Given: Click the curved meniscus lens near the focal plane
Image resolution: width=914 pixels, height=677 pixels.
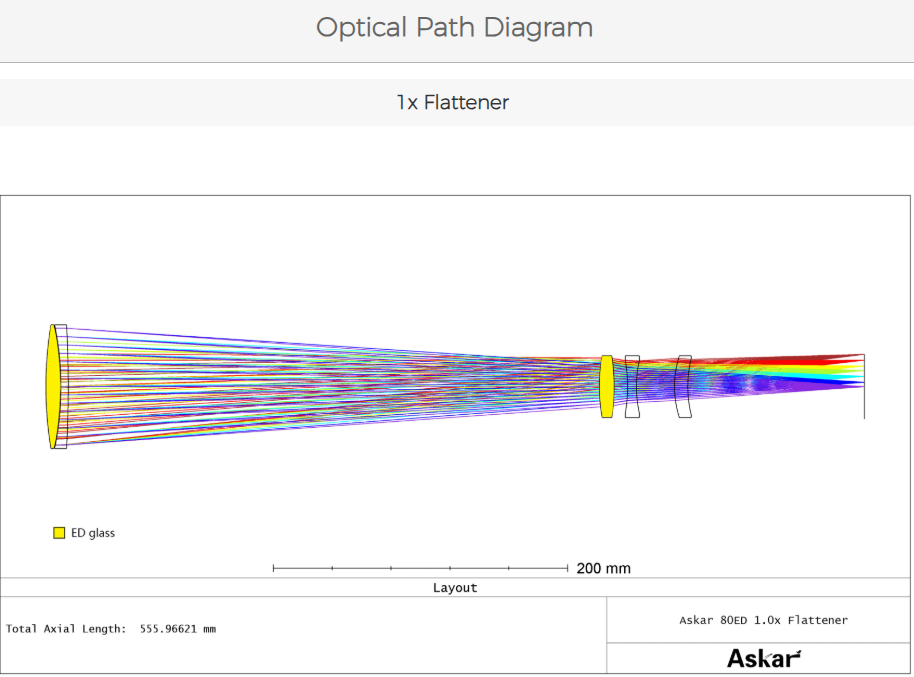Looking at the screenshot, I should pos(683,386).
